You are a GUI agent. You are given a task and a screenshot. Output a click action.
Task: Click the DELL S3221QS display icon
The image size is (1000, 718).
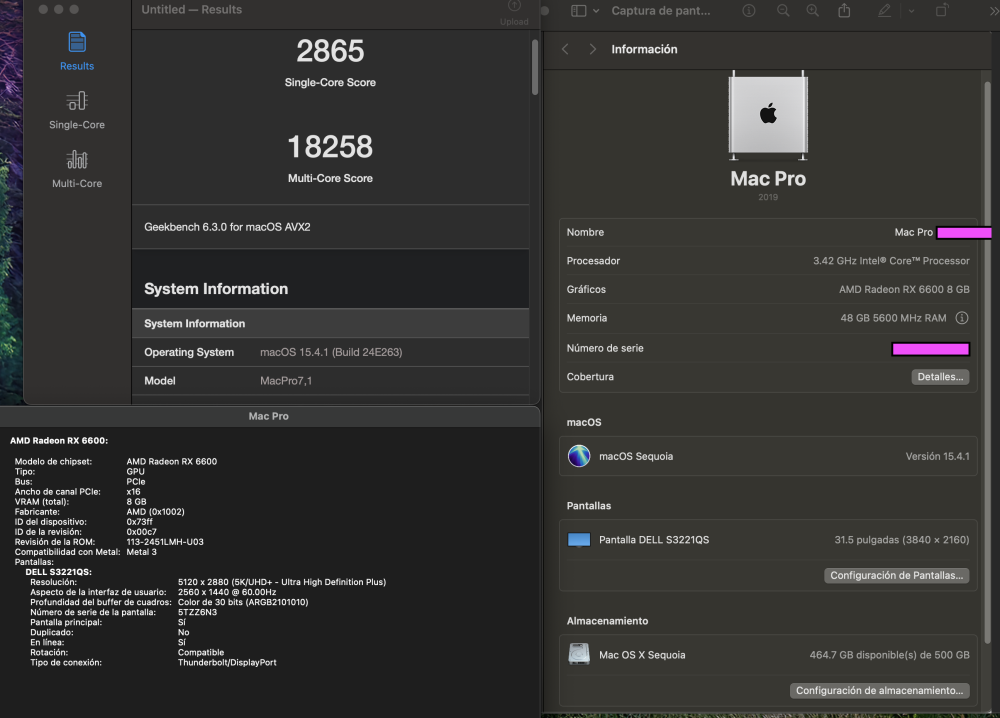(579, 540)
